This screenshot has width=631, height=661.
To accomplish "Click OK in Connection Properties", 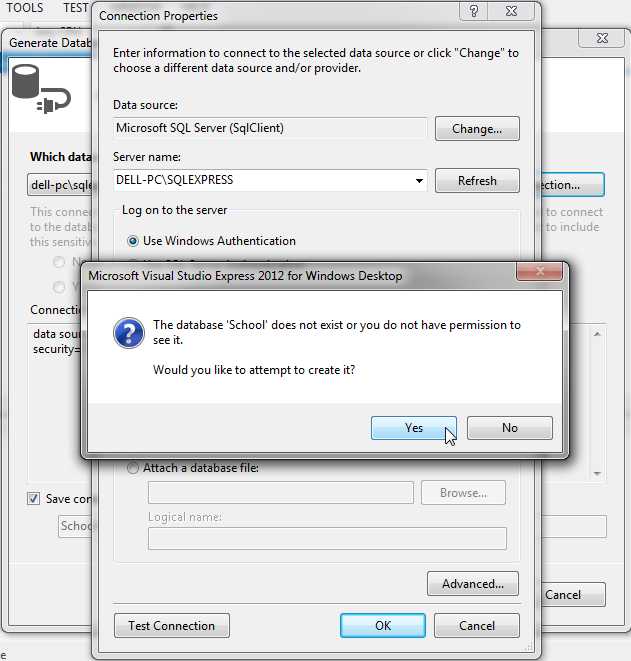I will click(x=383, y=626).
